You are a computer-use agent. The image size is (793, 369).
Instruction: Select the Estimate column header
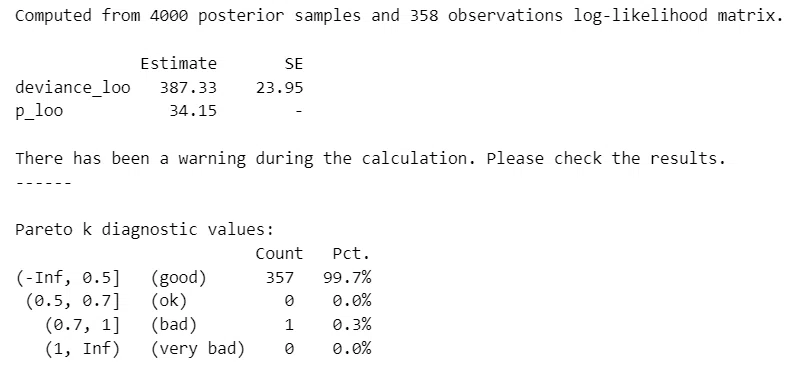pos(178,64)
